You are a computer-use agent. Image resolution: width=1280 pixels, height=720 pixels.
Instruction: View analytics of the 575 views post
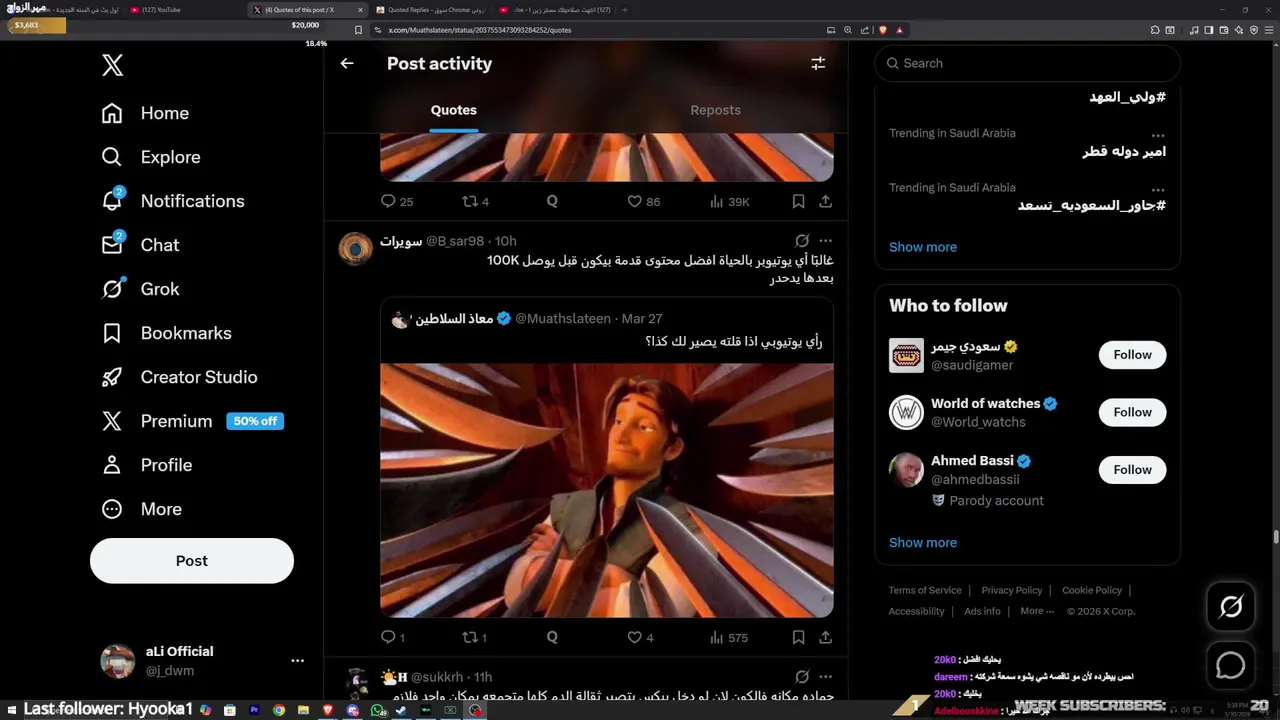click(x=728, y=637)
